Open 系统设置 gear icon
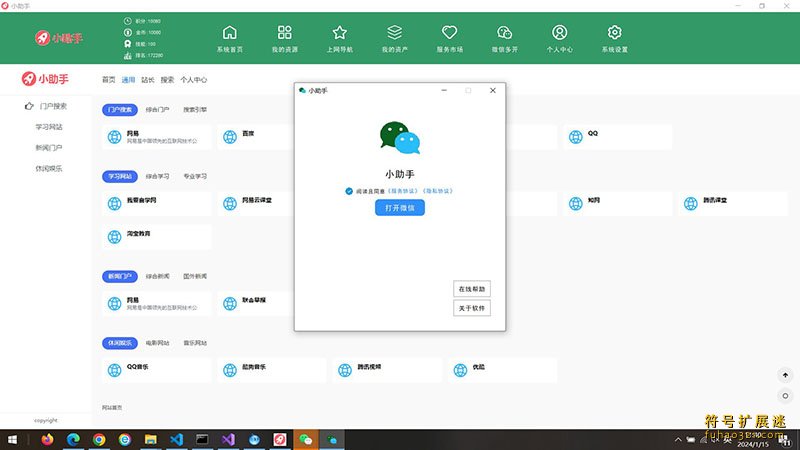 coord(615,33)
